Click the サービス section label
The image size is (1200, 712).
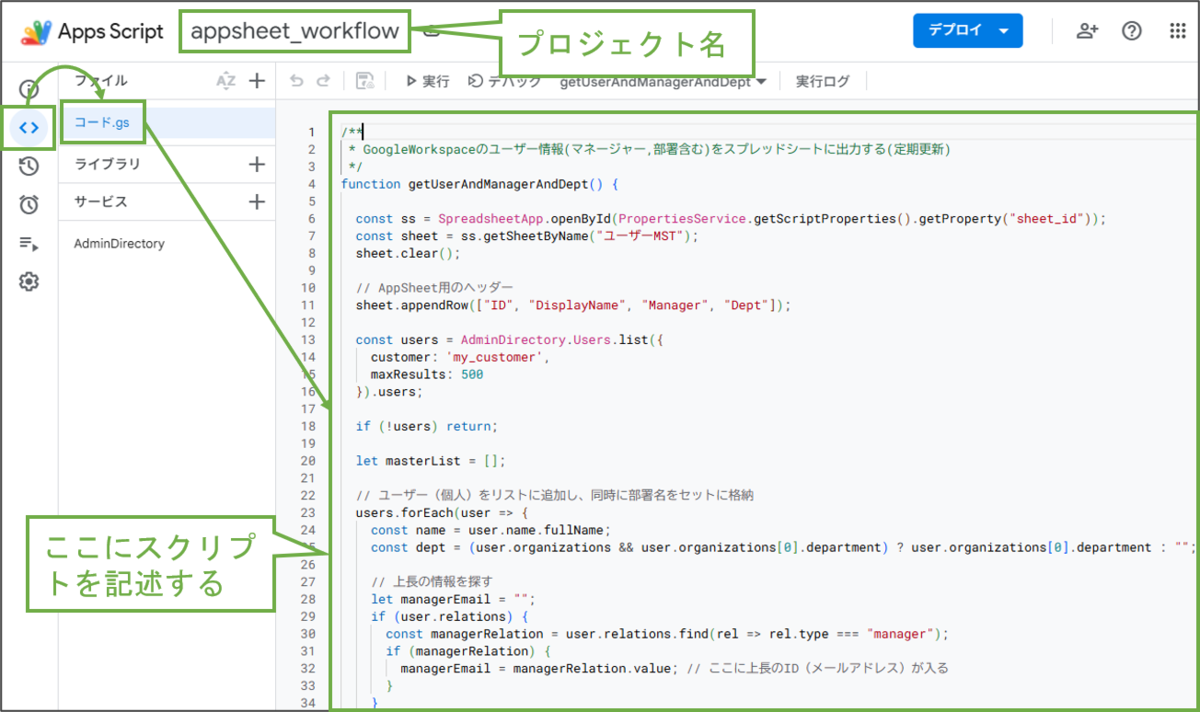coord(101,202)
